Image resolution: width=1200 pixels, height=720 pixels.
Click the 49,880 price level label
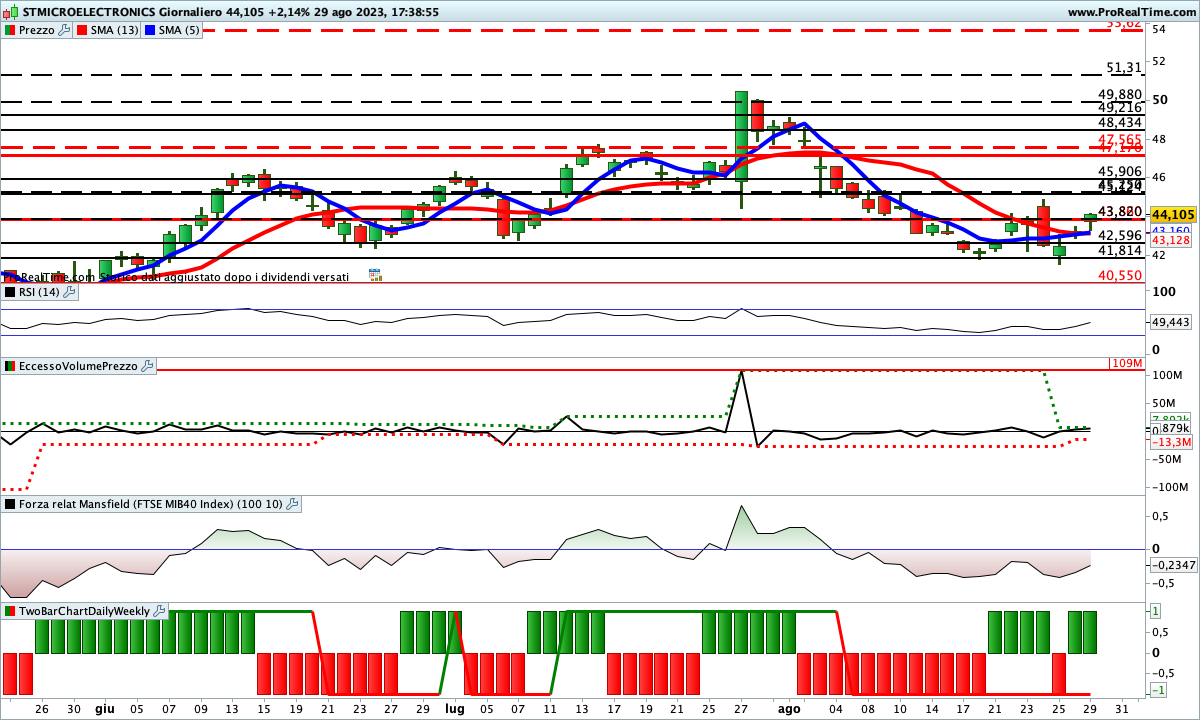(1120, 95)
